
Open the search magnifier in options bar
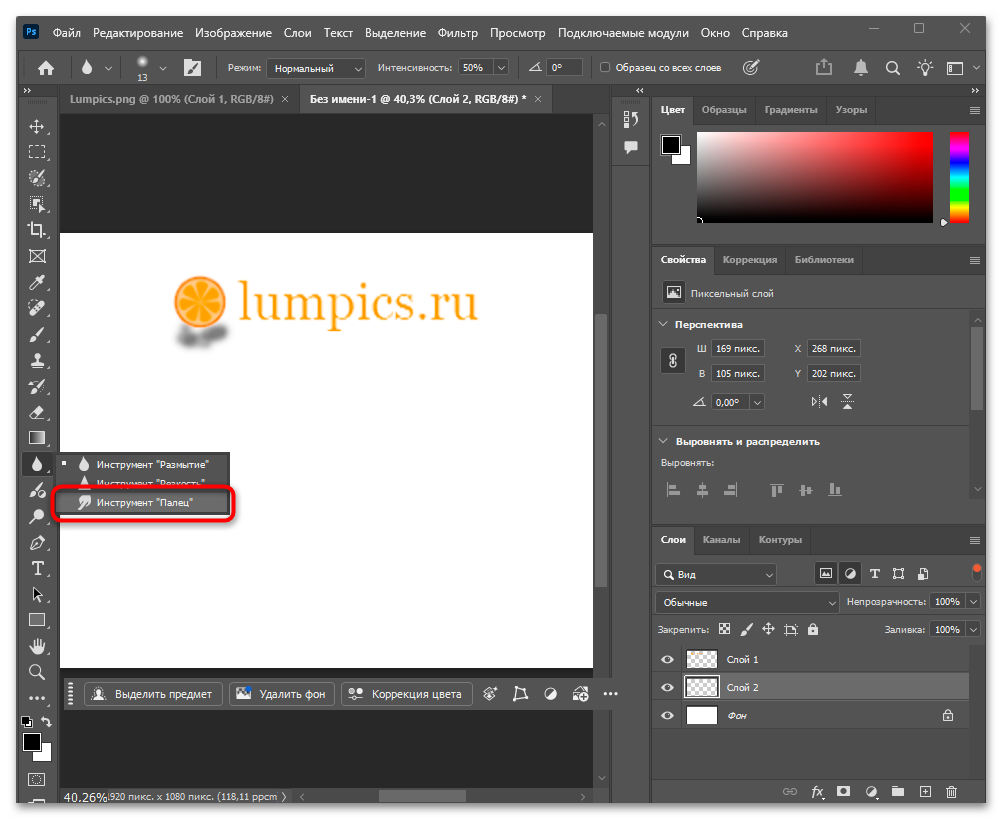(893, 68)
